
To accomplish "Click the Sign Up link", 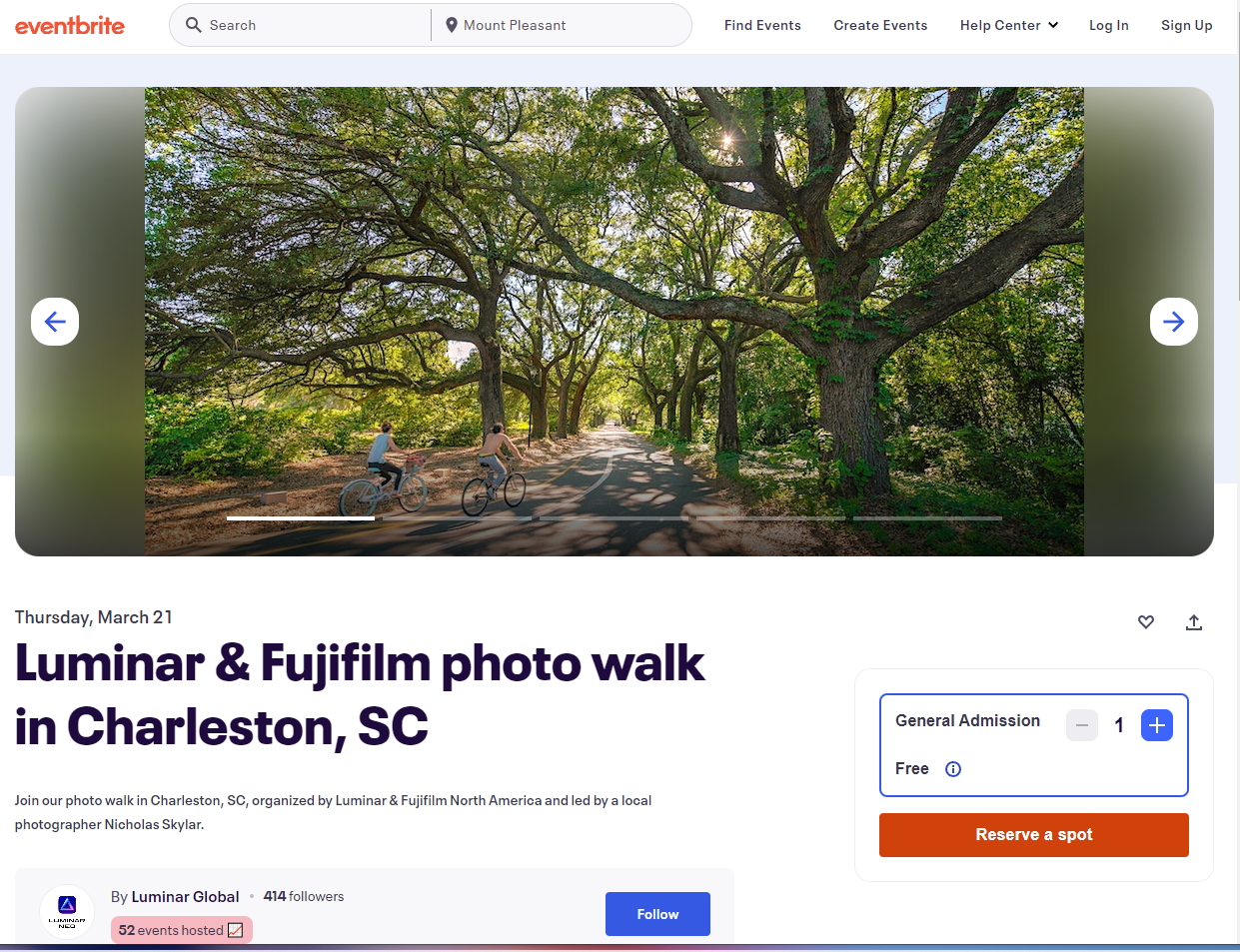I will tap(1187, 25).
